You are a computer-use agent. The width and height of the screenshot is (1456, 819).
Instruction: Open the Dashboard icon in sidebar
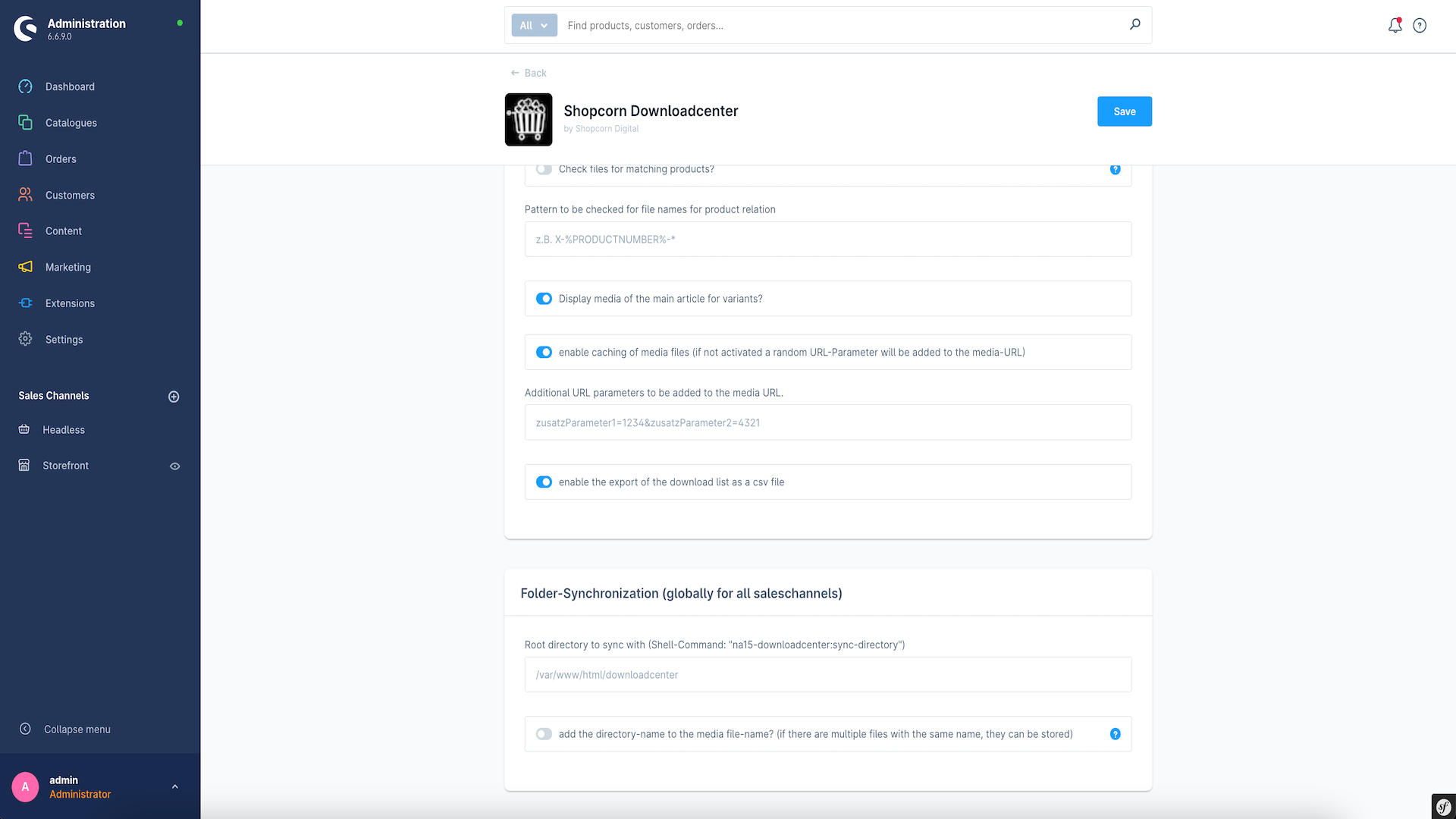click(x=25, y=86)
